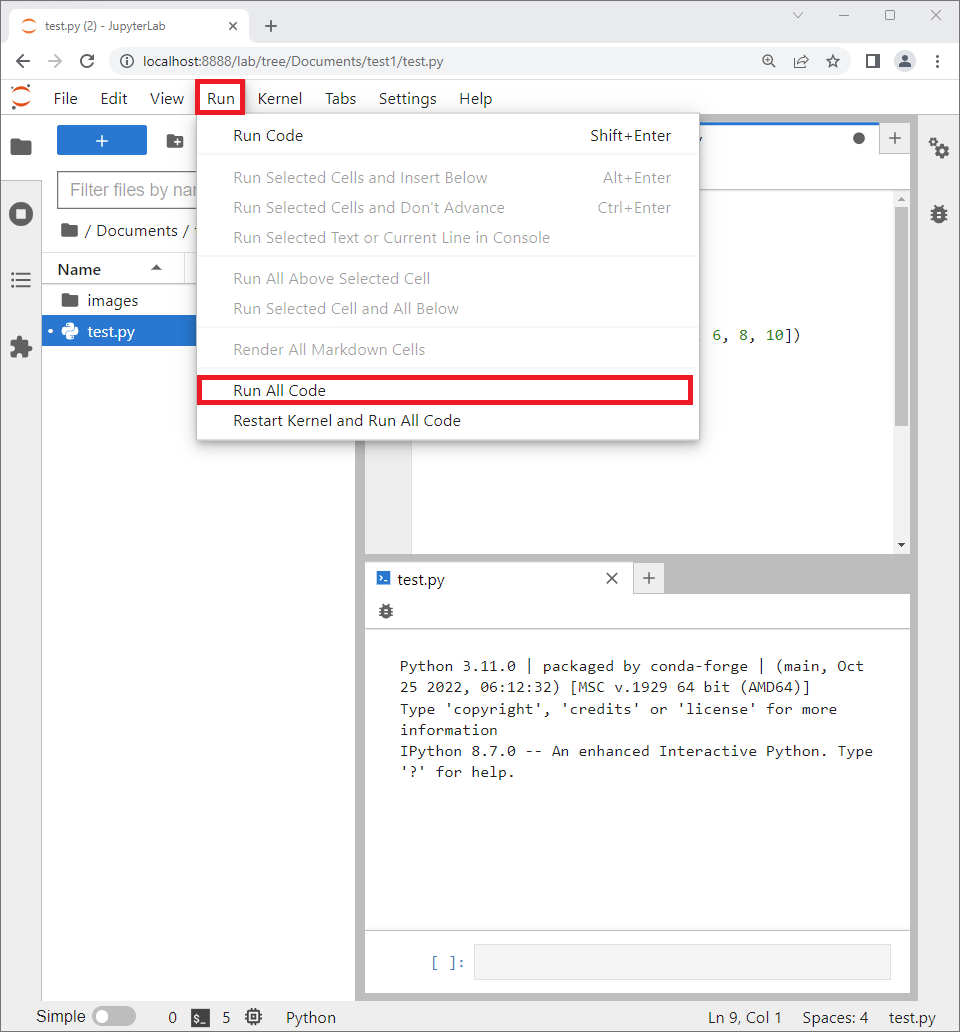Open the debugger panel from the right sidebar
960x1032 pixels.
coord(938,213)
